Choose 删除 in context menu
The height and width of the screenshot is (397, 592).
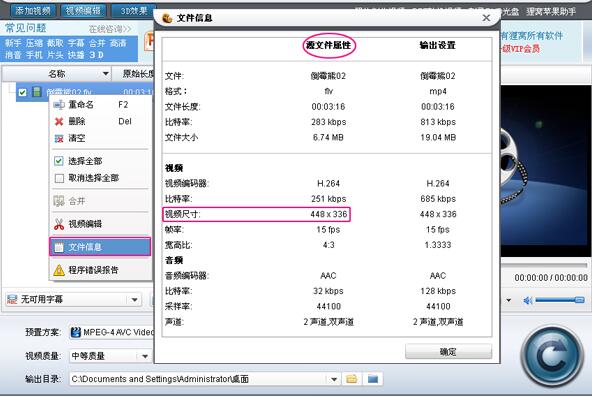tap(100, 121)
